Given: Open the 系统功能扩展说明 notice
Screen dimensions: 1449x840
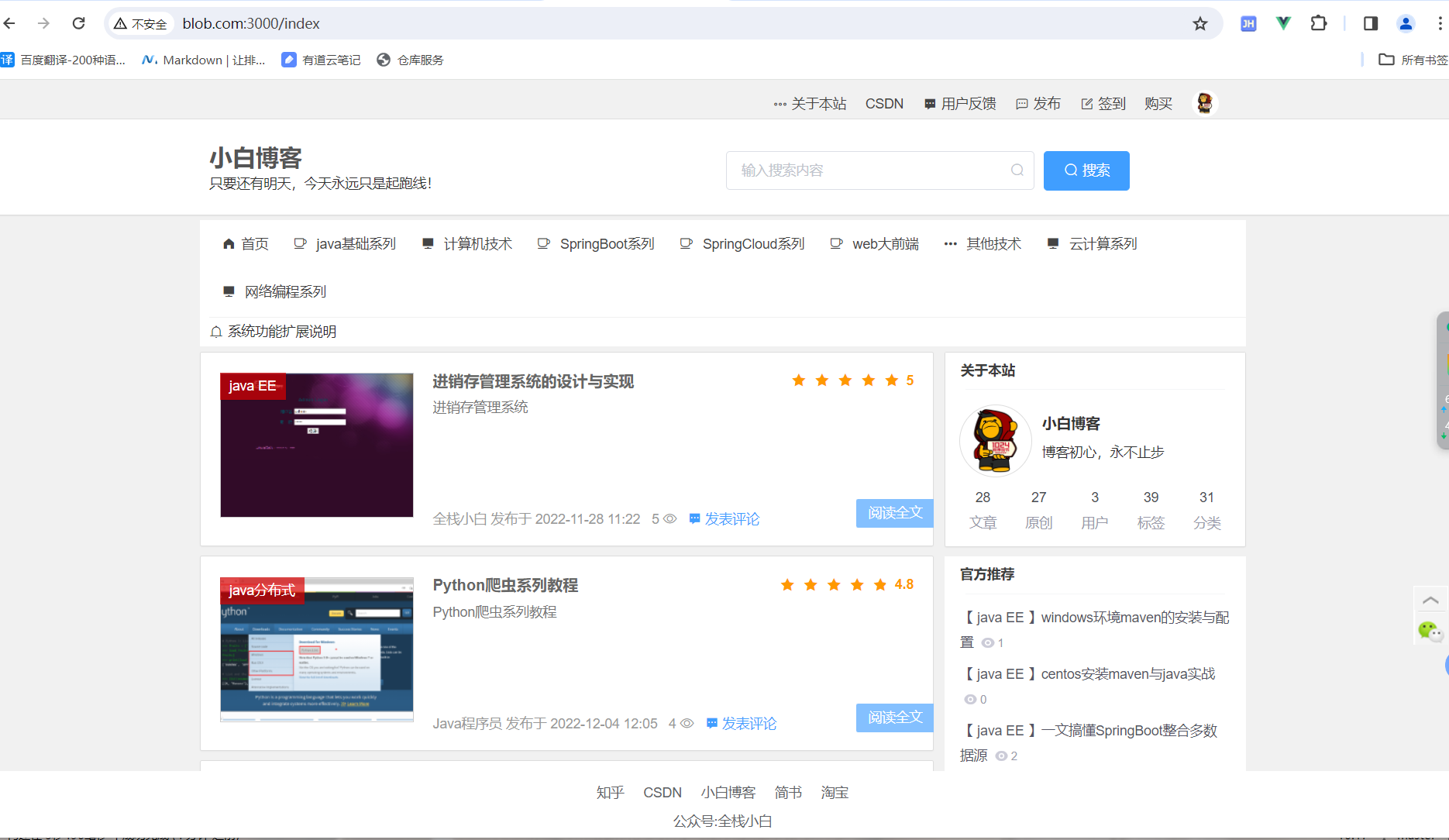Looking at the screenshot, I should pos(274,332).
